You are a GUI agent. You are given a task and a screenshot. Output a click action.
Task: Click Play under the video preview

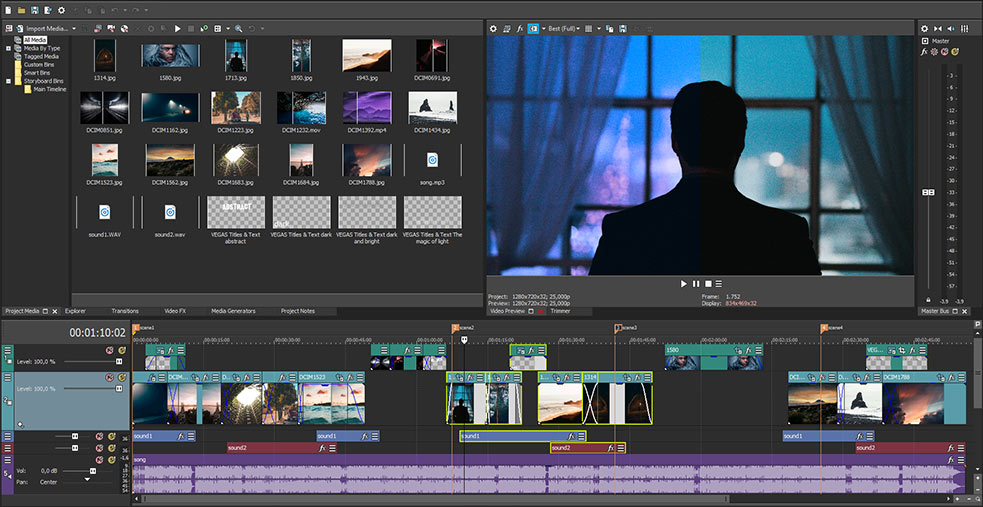click(x=684, y=284)
